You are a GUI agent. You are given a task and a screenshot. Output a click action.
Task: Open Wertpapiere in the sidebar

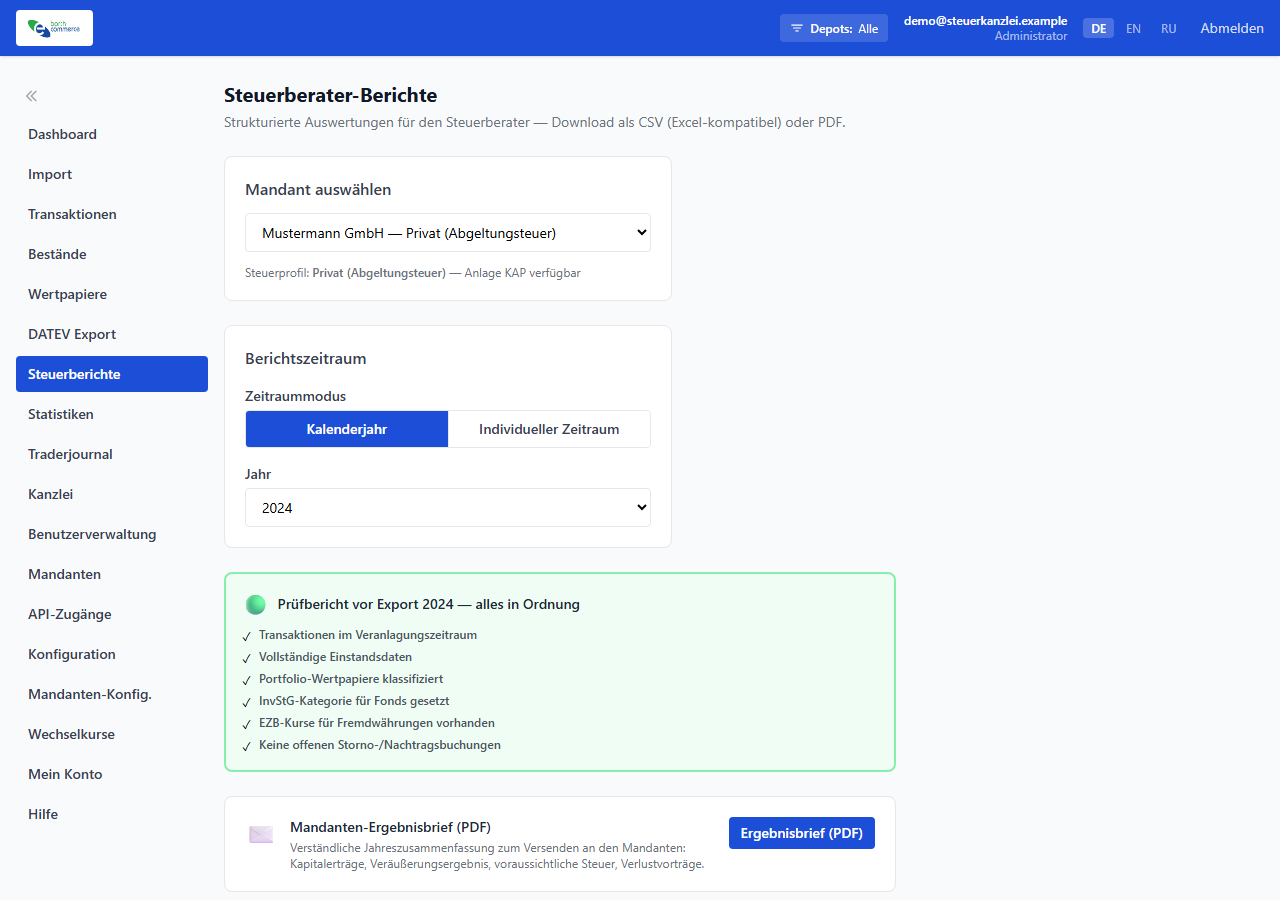[112, 294]
